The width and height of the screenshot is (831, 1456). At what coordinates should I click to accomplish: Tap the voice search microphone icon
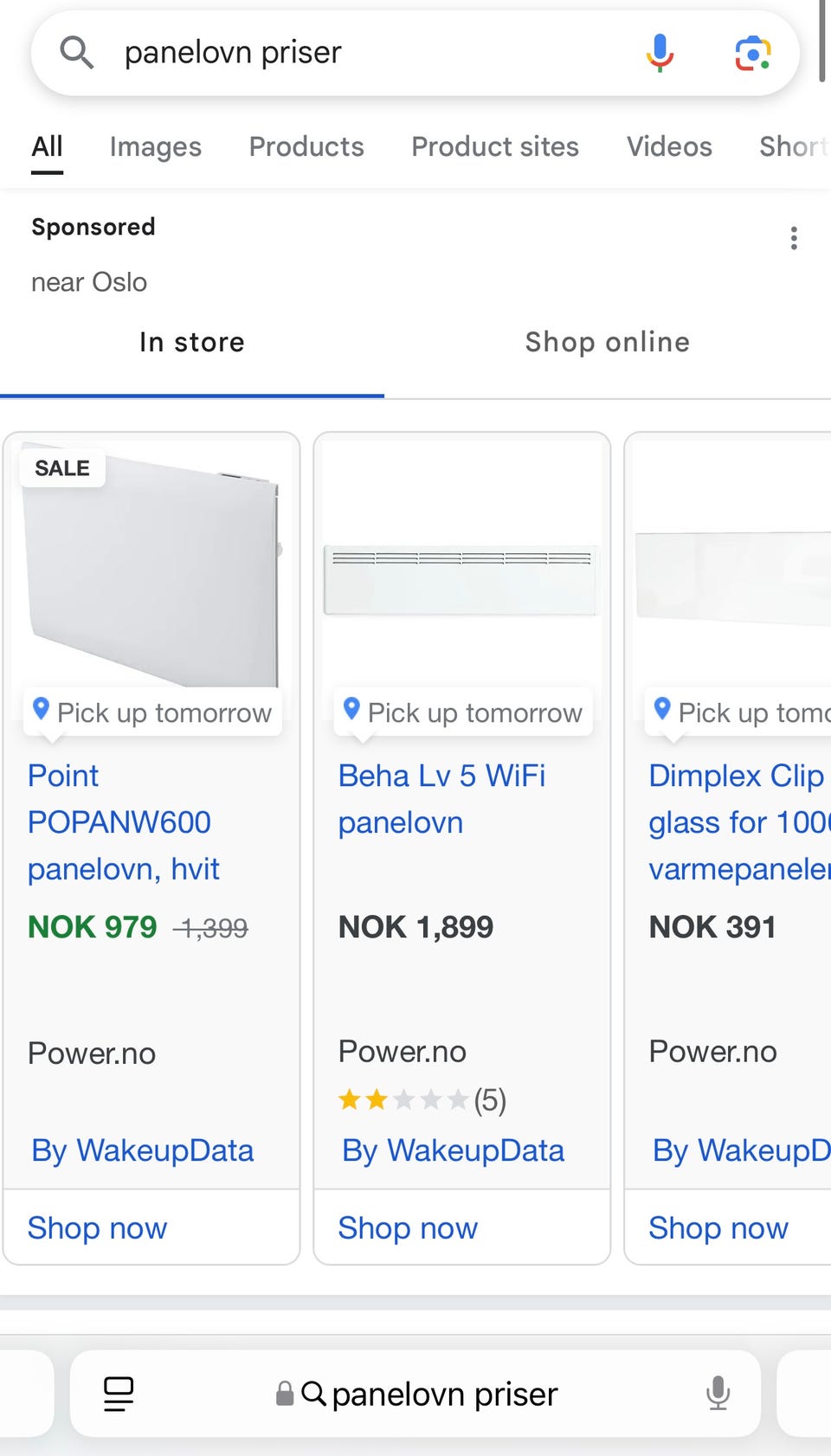tap(660, 53)
